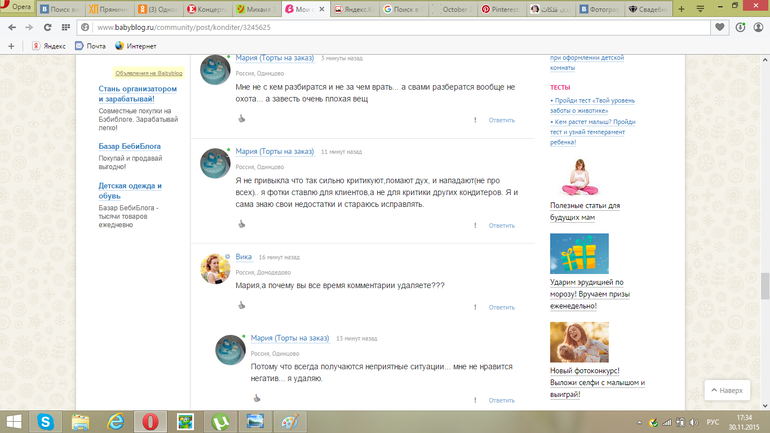The height and width of the screenshot is (433, 770).
Task: Like Вика's comment with thumbs-up icon
Action: [x=241, y=306]
